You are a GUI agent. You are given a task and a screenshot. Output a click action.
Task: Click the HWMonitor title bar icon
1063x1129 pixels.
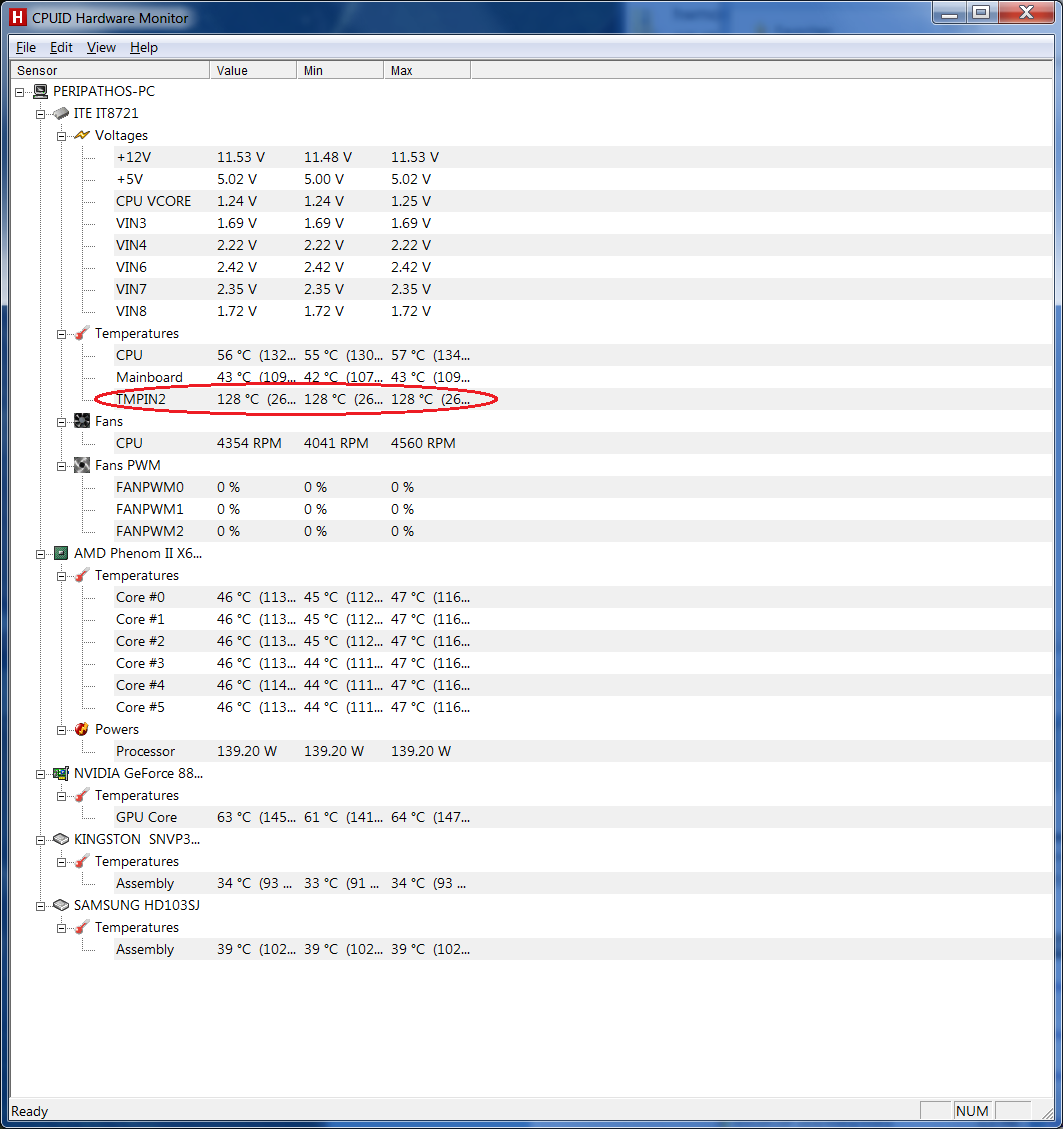18,17
